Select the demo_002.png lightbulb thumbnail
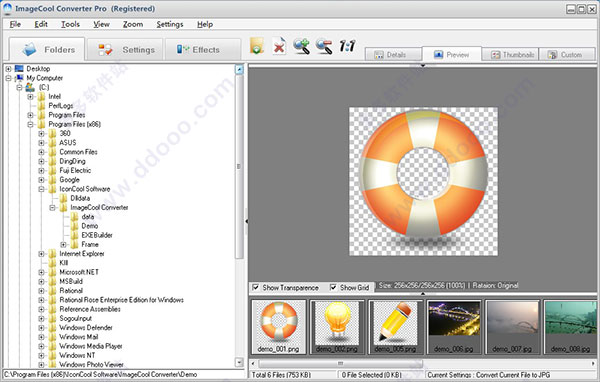600x382 pixels. 337,326
